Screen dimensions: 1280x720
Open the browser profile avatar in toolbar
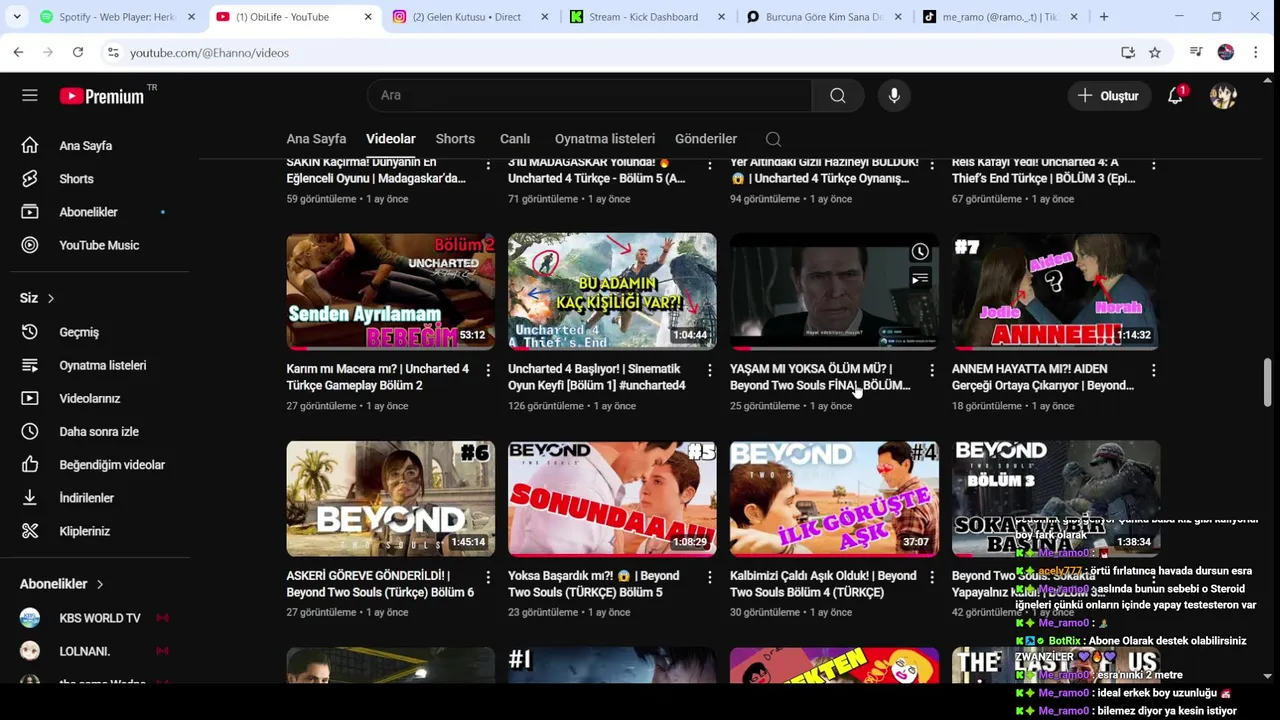point(1226,52)
